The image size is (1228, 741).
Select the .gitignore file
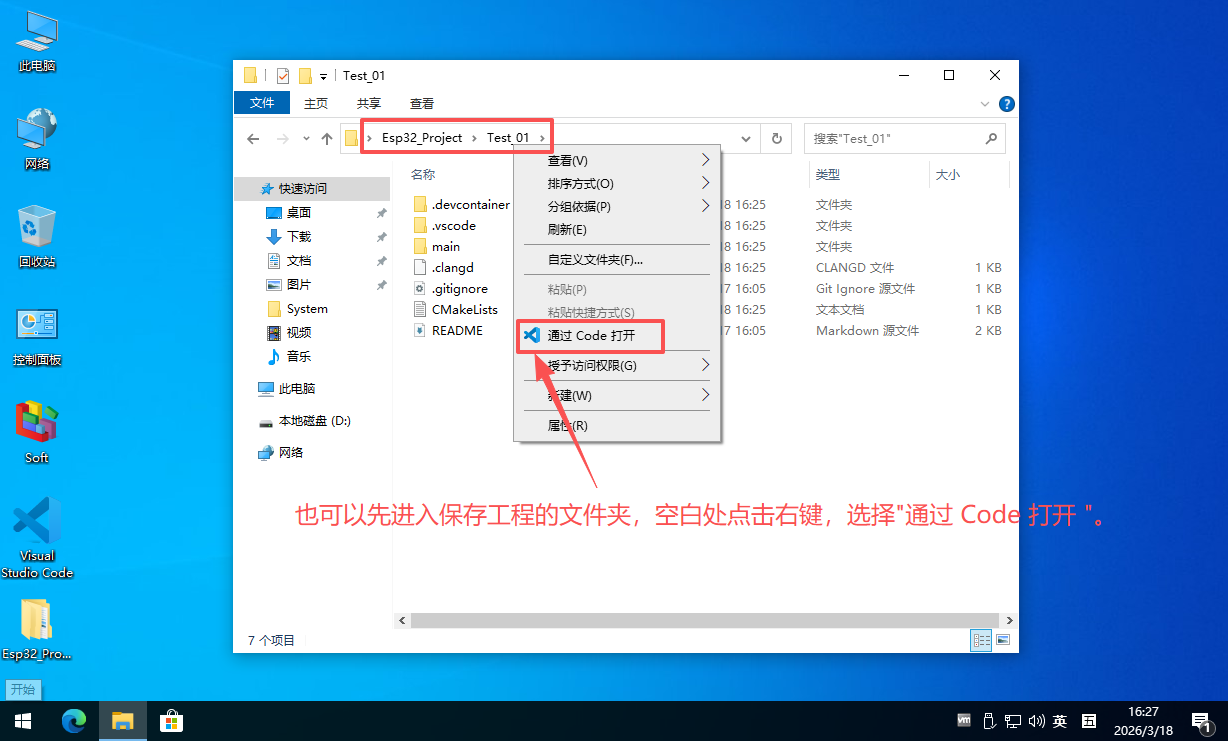click(x=450, y=289)
